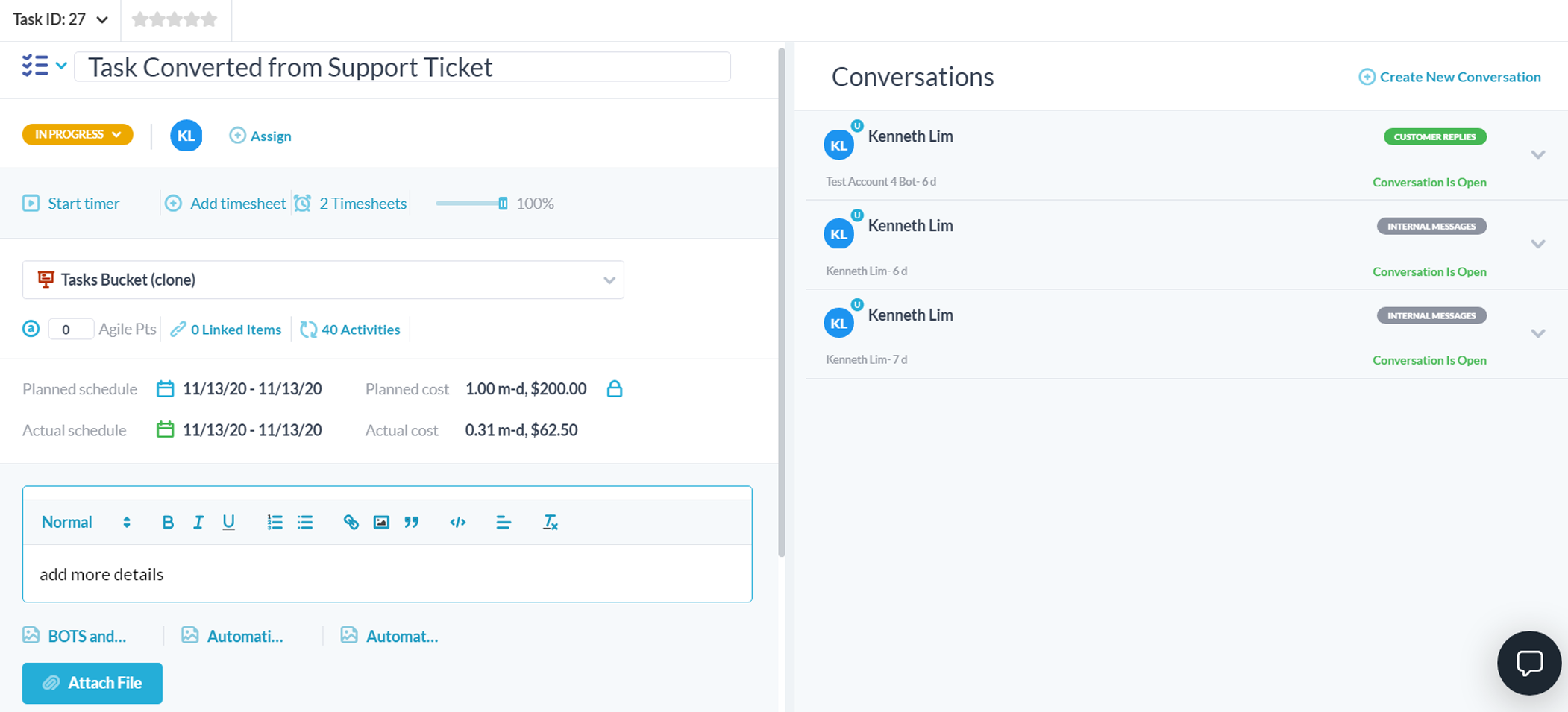Edit the task title field
1568x712 pixels.
[x=402, y=66]
